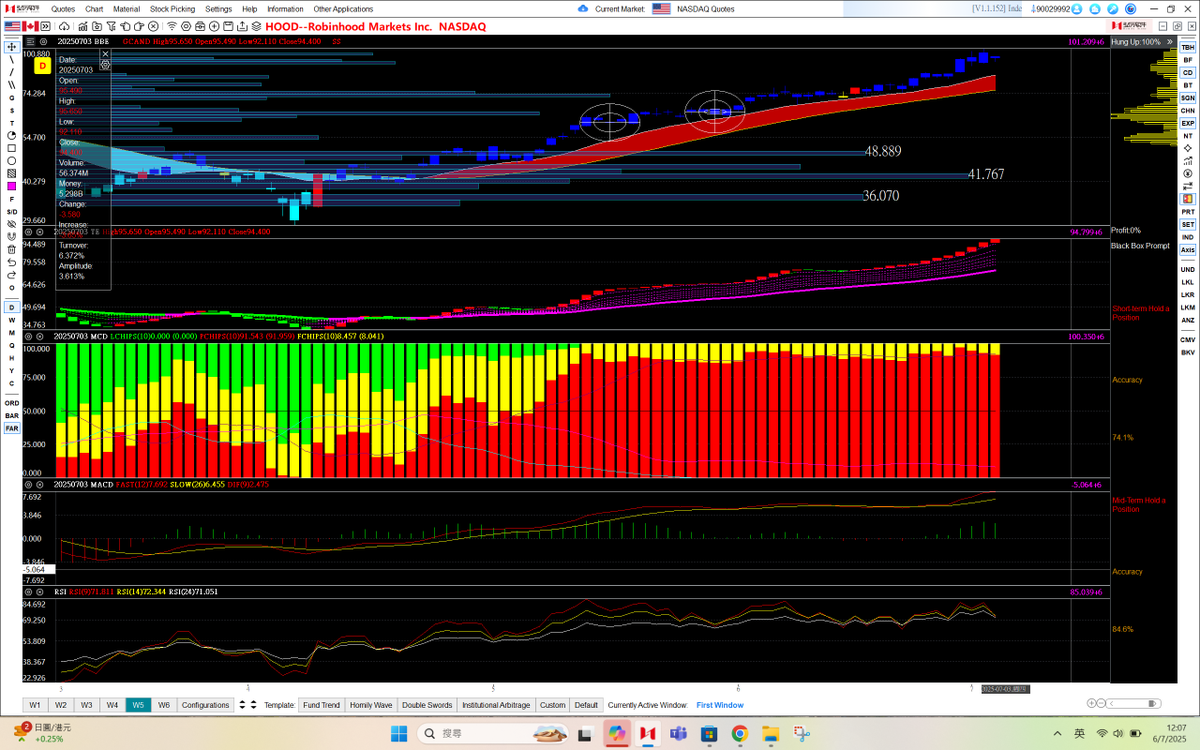Click the Windows Start button

[398, 734]
